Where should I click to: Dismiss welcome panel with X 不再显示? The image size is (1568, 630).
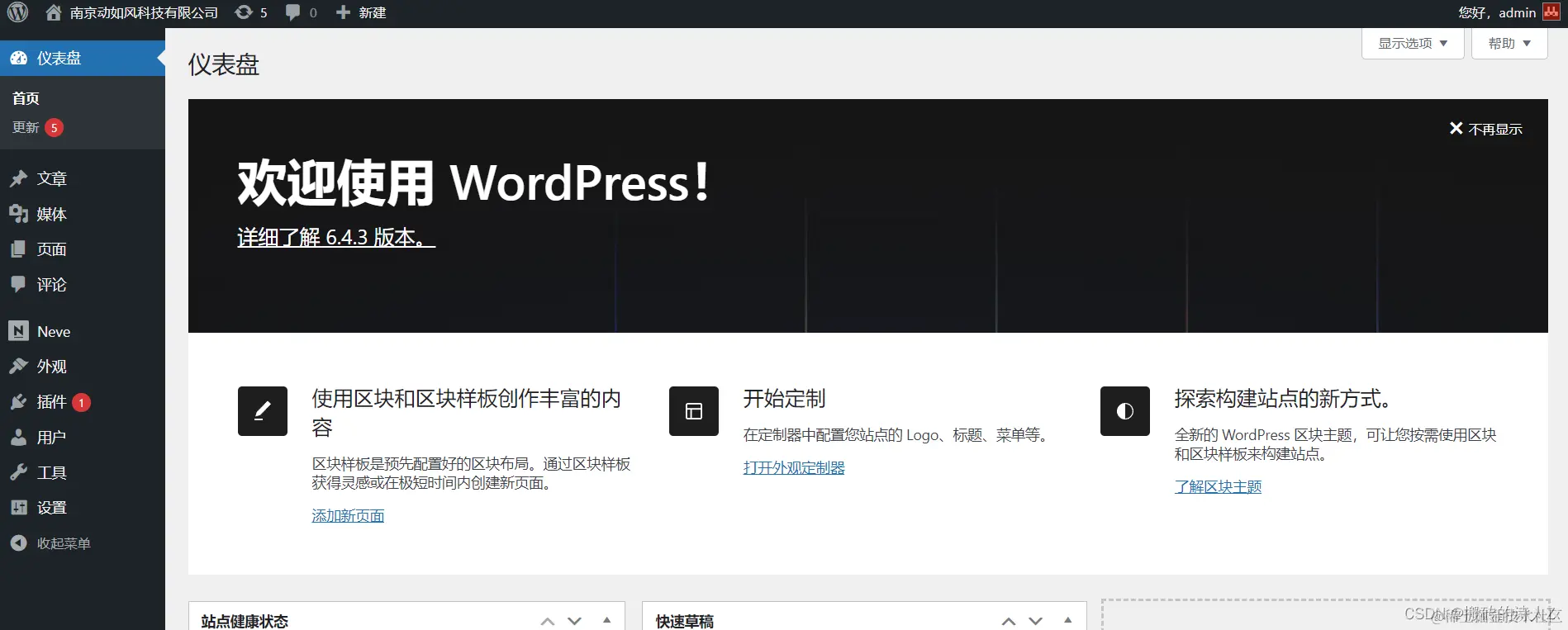[1485, 129]
